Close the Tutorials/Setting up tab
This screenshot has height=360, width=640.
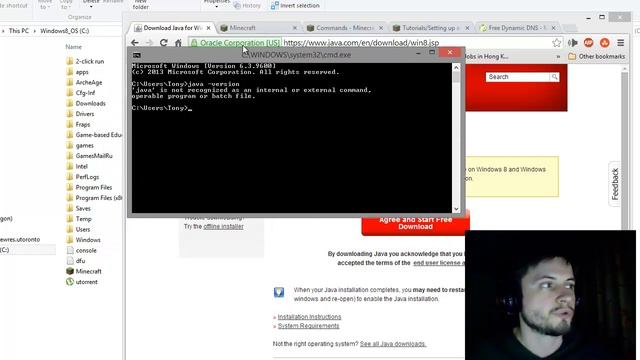[467, 28]
